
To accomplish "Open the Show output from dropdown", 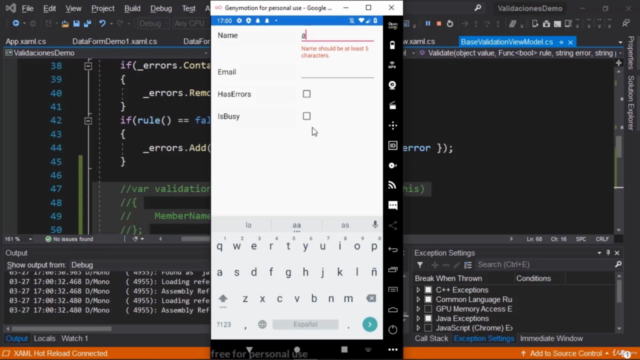I will (139, 265).
